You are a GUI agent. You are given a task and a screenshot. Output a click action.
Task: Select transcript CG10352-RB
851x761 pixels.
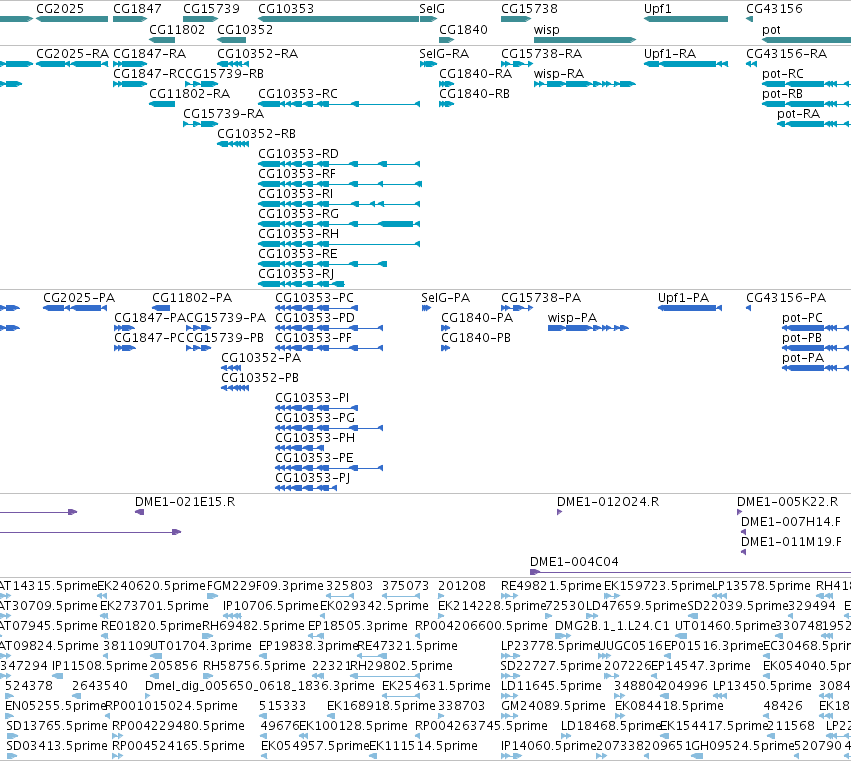coord(233,144)
